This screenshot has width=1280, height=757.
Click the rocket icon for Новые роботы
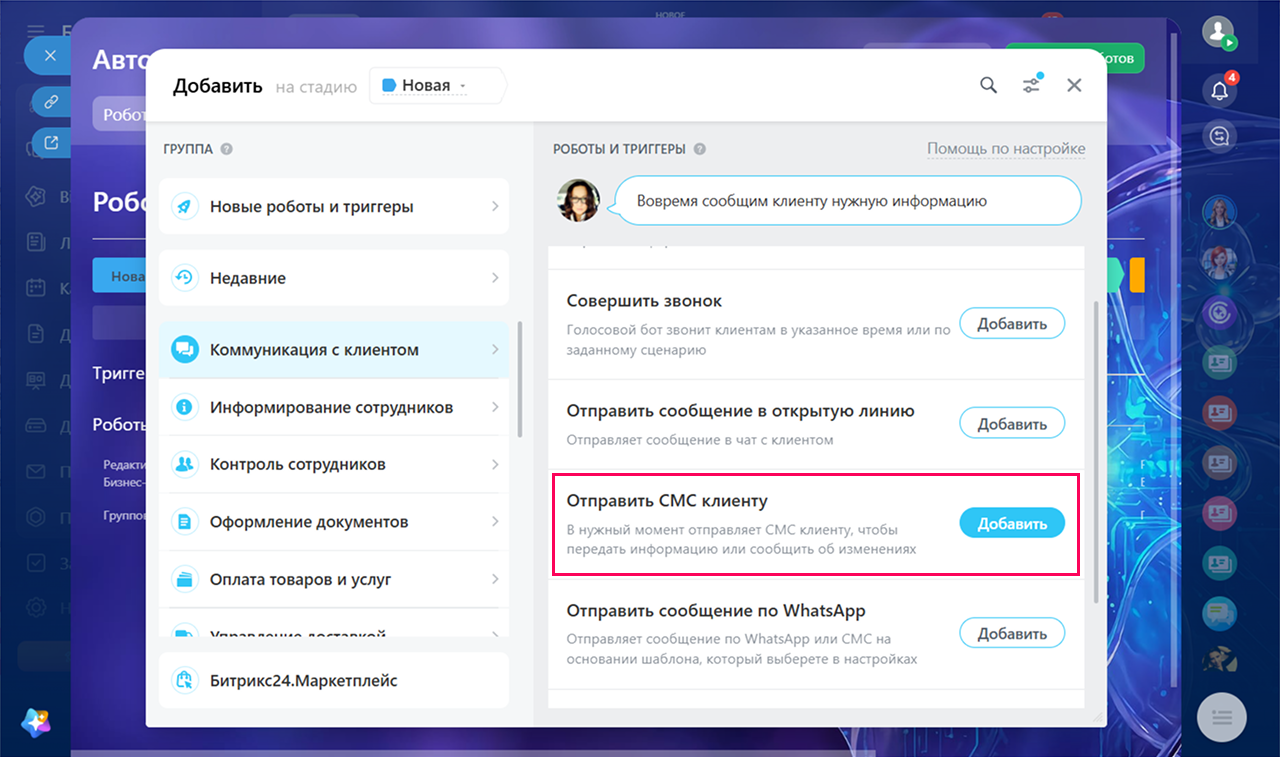[184, 207]
